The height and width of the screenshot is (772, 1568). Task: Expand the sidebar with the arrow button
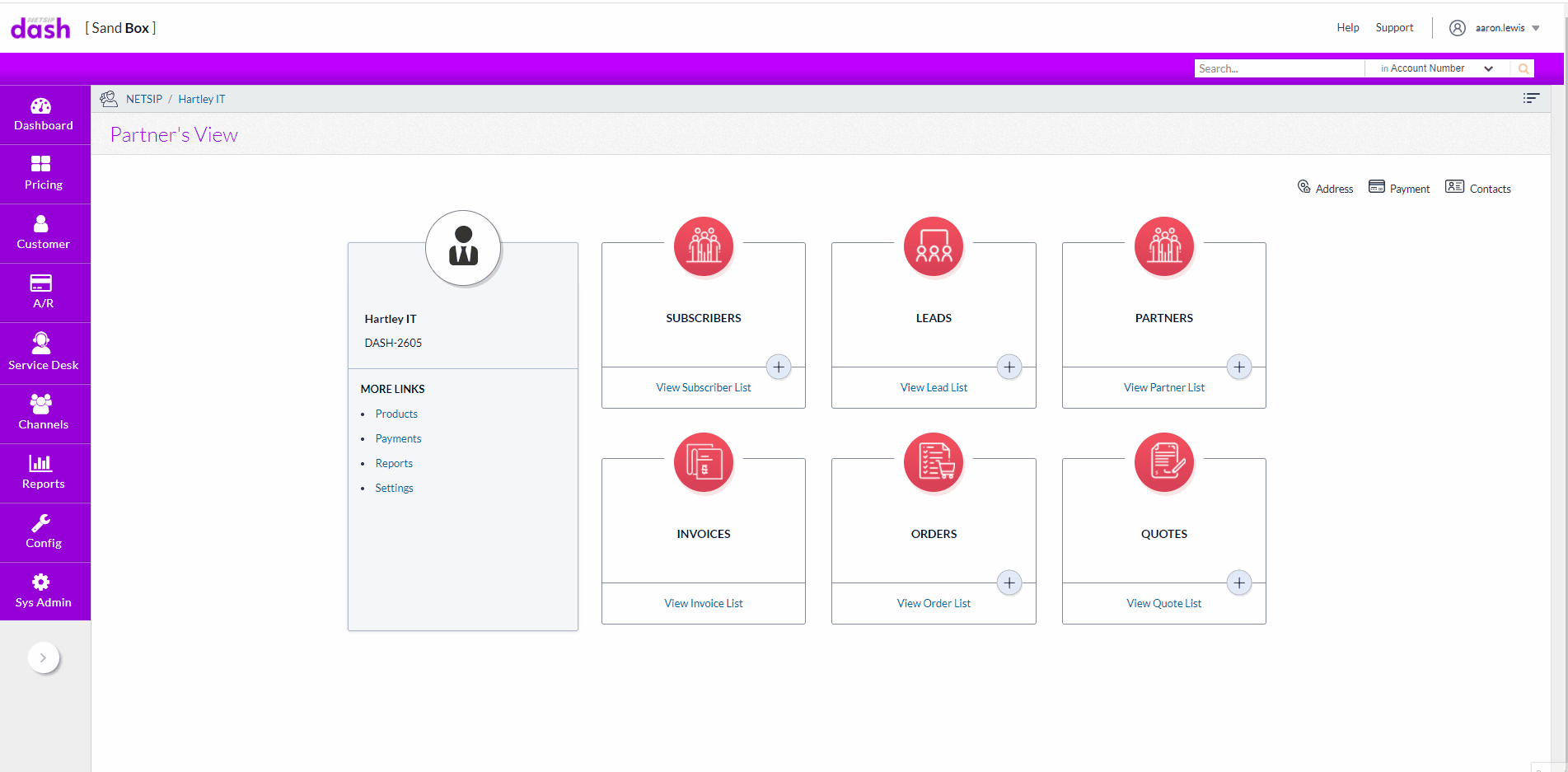point(43,657)
